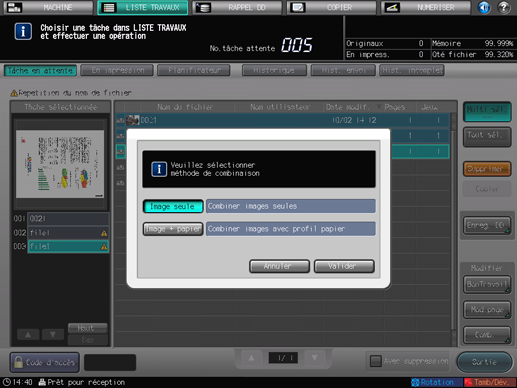
Task: Move selected task up arrow
Action: tap(28, 334)
